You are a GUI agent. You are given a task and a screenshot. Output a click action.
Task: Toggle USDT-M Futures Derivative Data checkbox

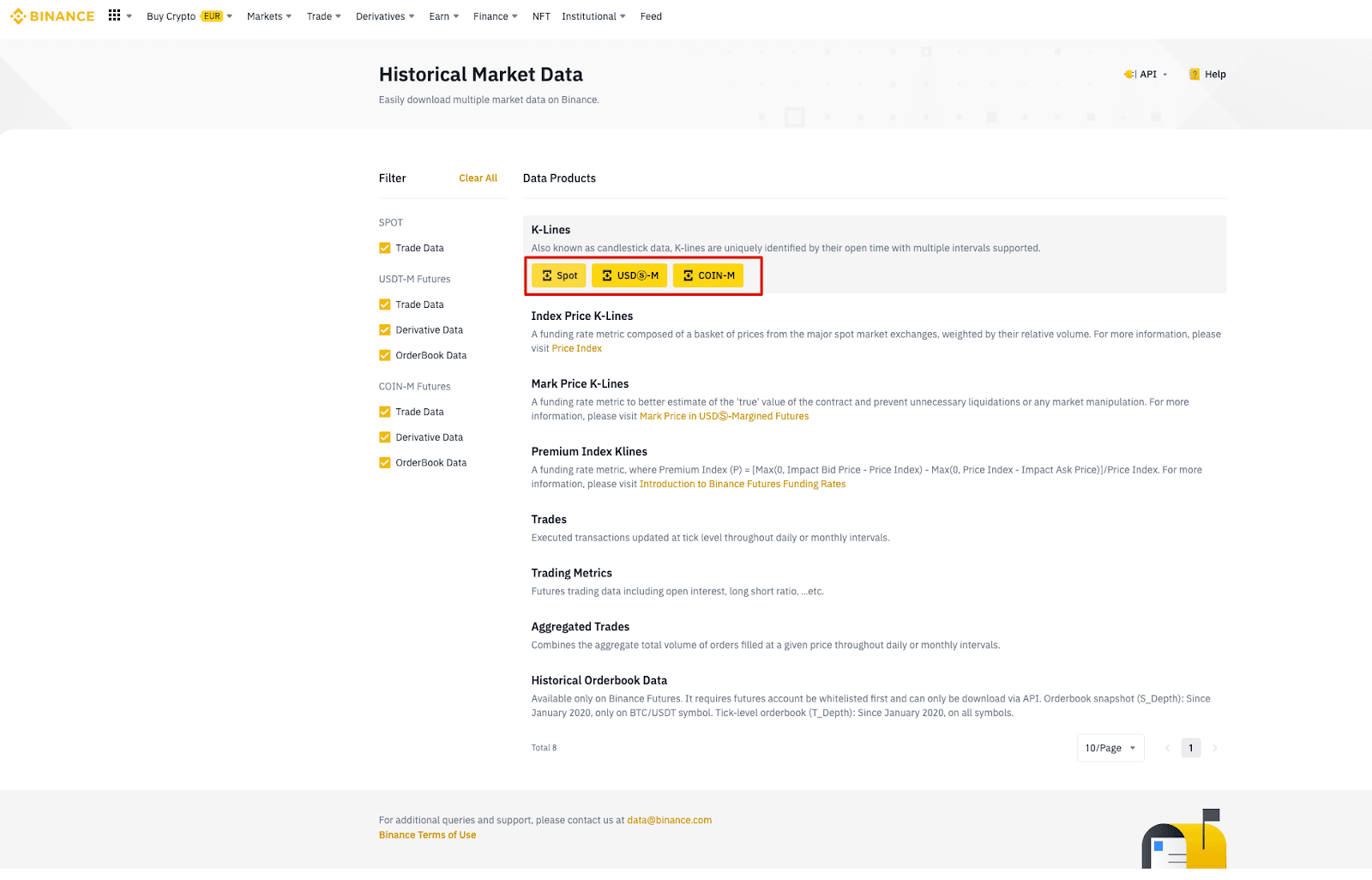pos(385,330)
